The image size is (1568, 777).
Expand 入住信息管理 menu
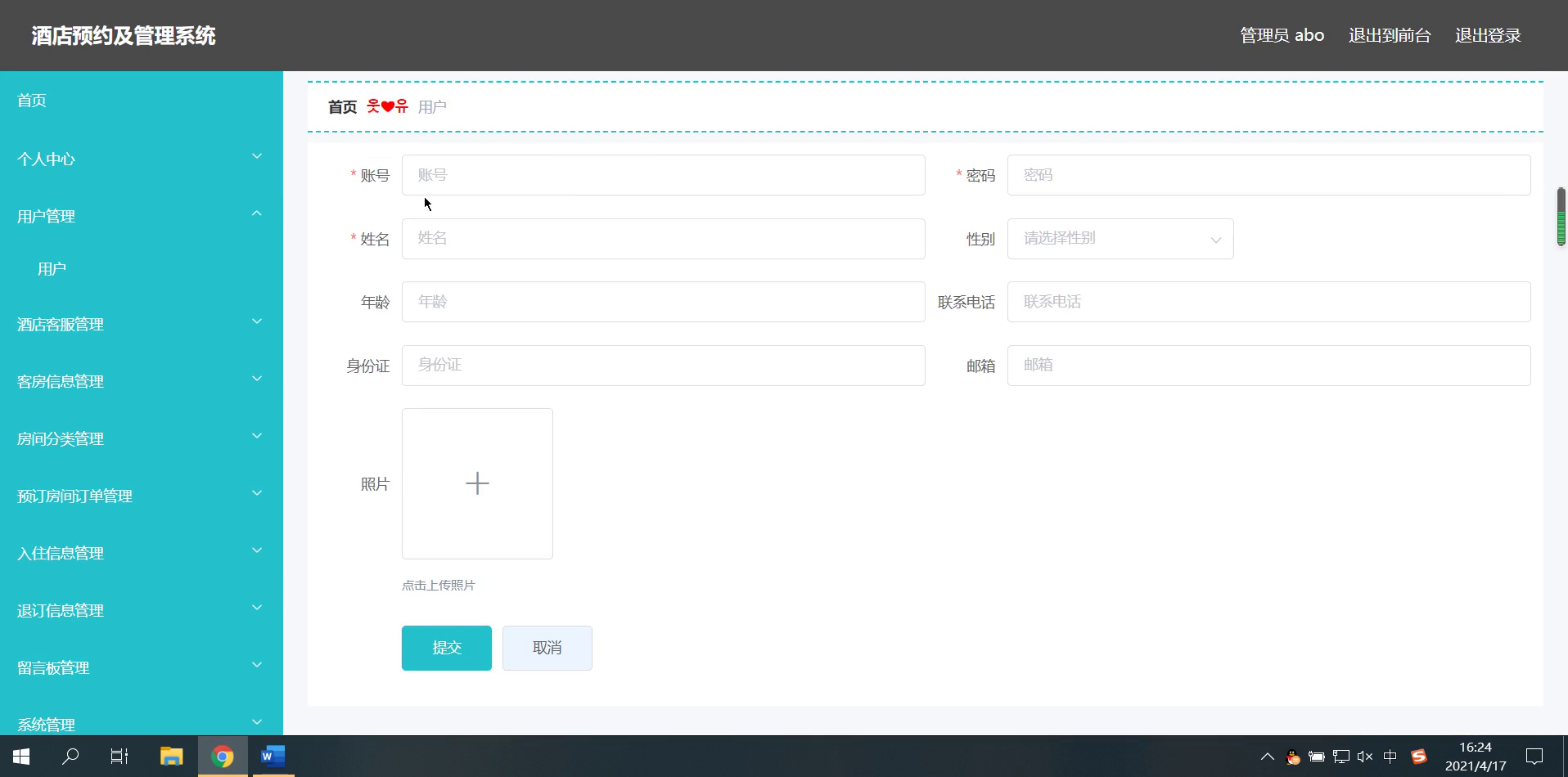pos(142,553)
